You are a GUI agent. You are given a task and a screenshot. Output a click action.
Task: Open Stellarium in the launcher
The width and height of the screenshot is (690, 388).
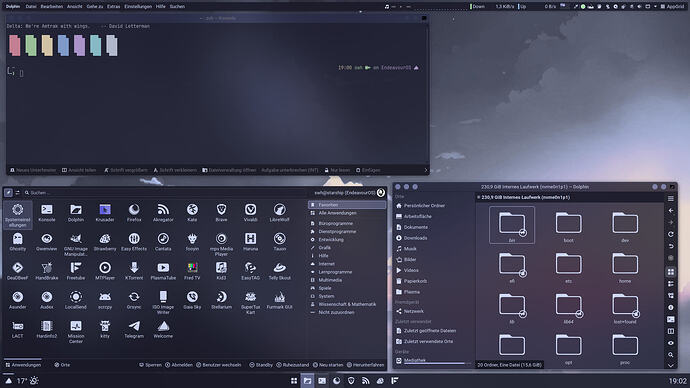point(221,300)
